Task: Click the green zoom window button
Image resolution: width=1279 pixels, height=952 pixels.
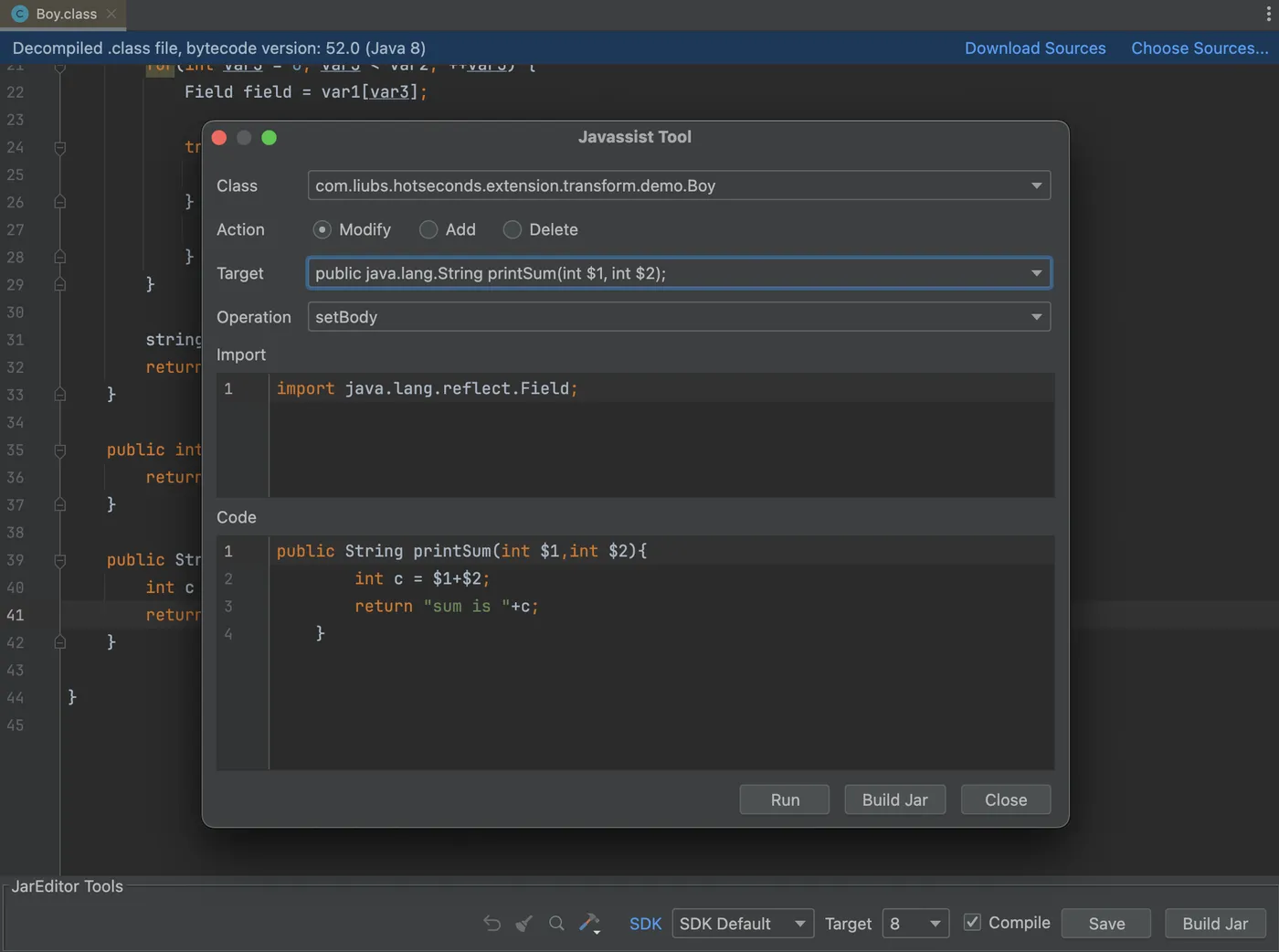Action: 269,137
